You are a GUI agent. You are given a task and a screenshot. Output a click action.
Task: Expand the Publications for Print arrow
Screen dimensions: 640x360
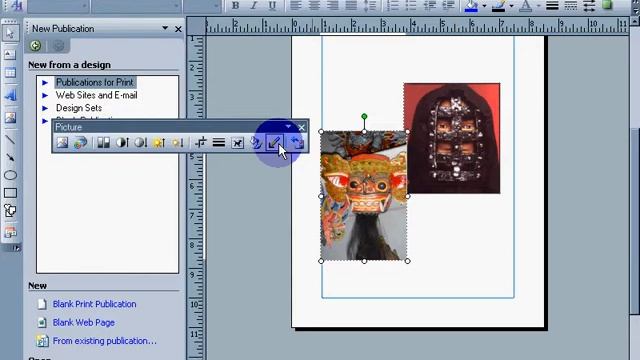[45, 83]
